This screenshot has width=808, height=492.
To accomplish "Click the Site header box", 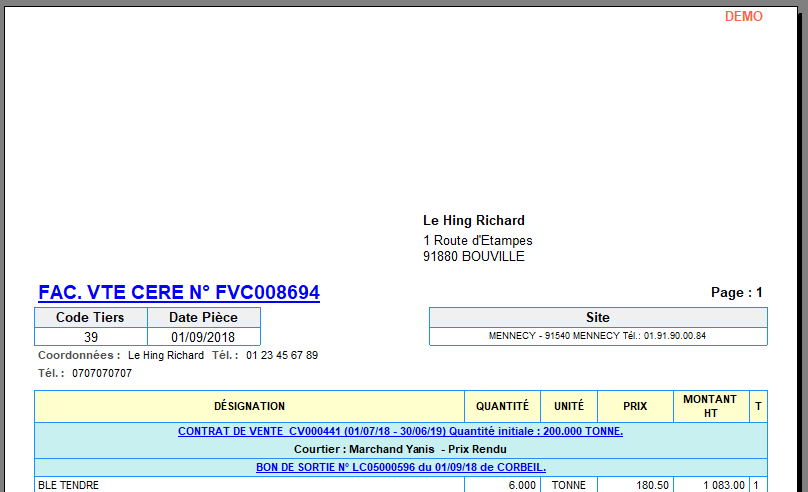I will [x=598, y=317].
